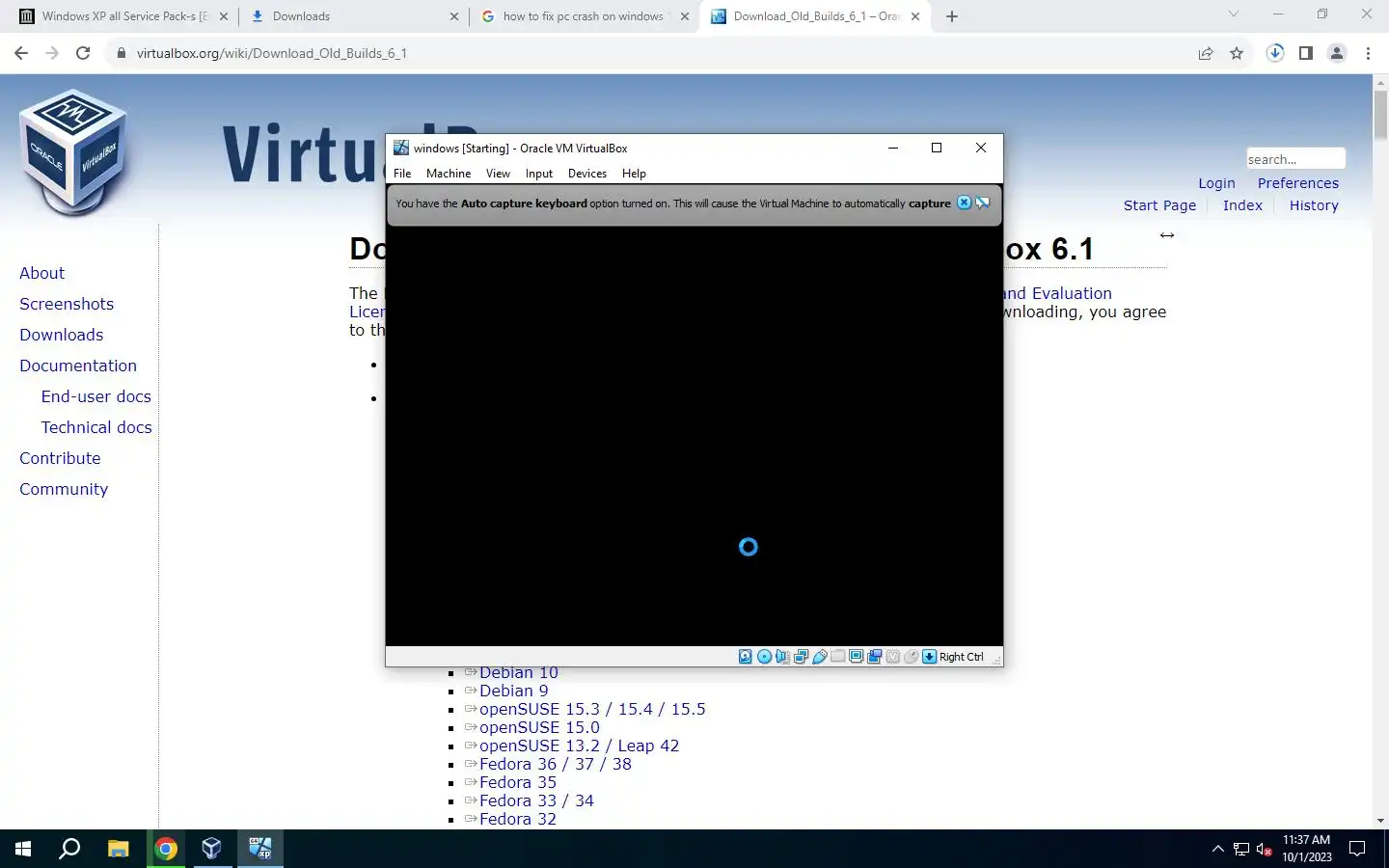Open the tab search chevron in Chrome title bar
This screenshot has width=1389, height=868.
pos(1233,14)
